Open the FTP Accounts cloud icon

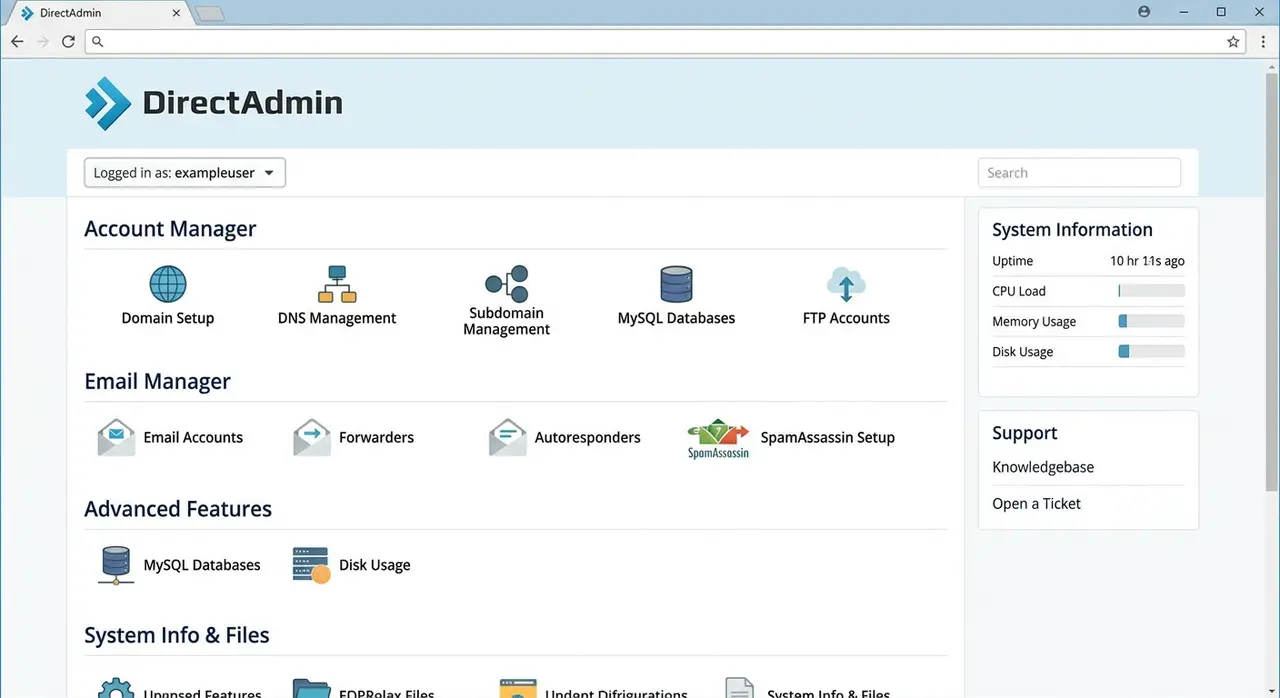tap(846, 284)
